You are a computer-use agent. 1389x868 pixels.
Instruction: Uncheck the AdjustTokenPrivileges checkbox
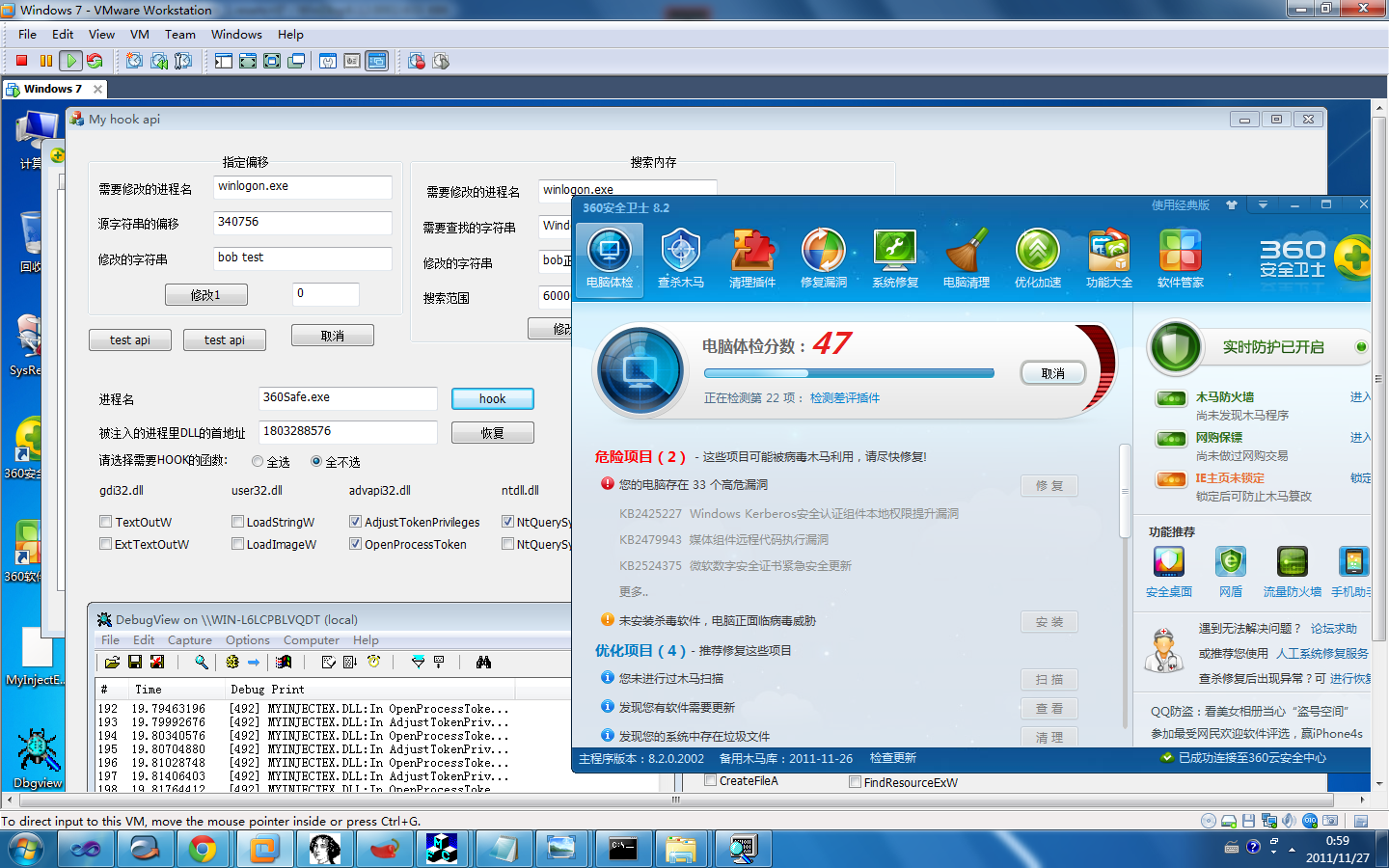point(355,522)
